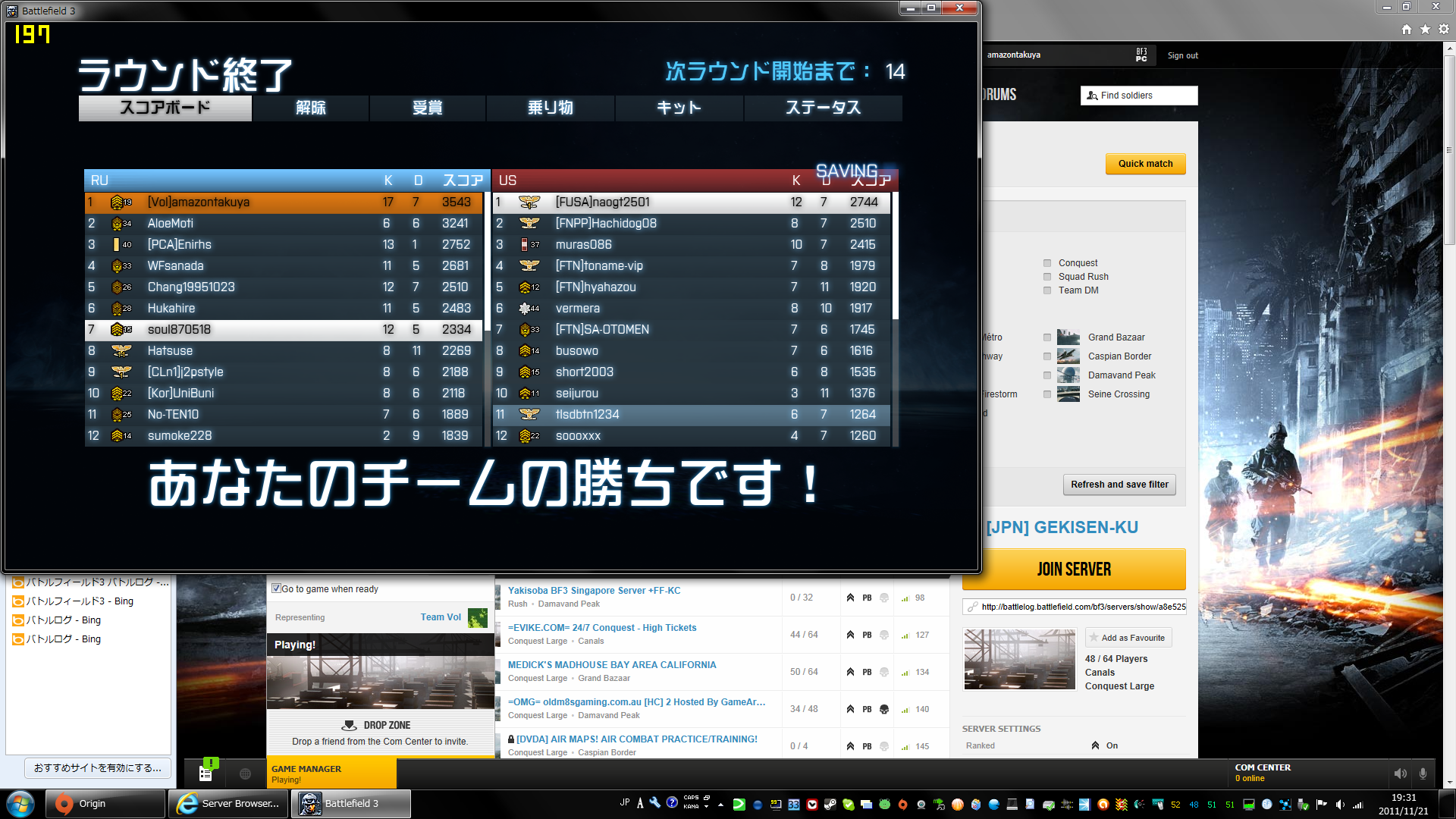Toggle the Com Center microphone icon
Viewport: 1456px width, 819px height.
tap(1423, 773)
